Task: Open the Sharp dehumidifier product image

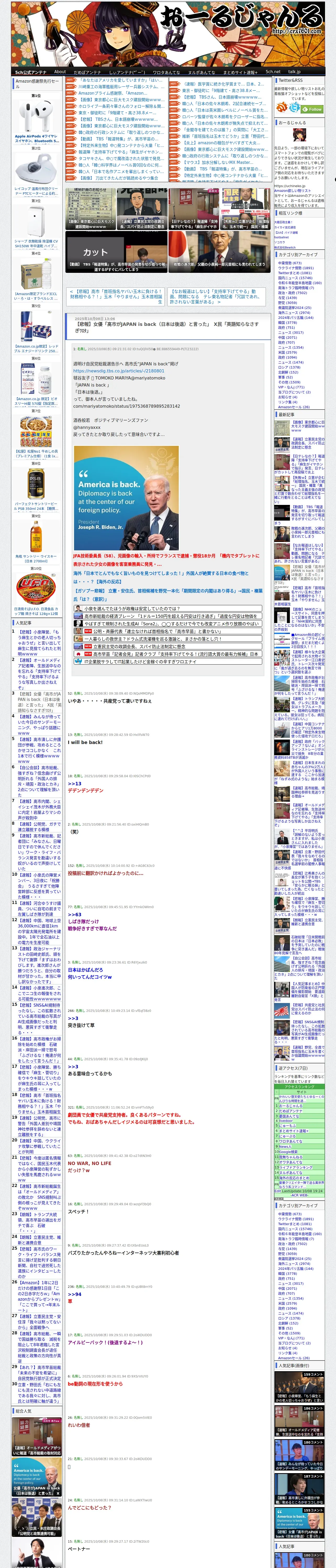Action: 36,222
